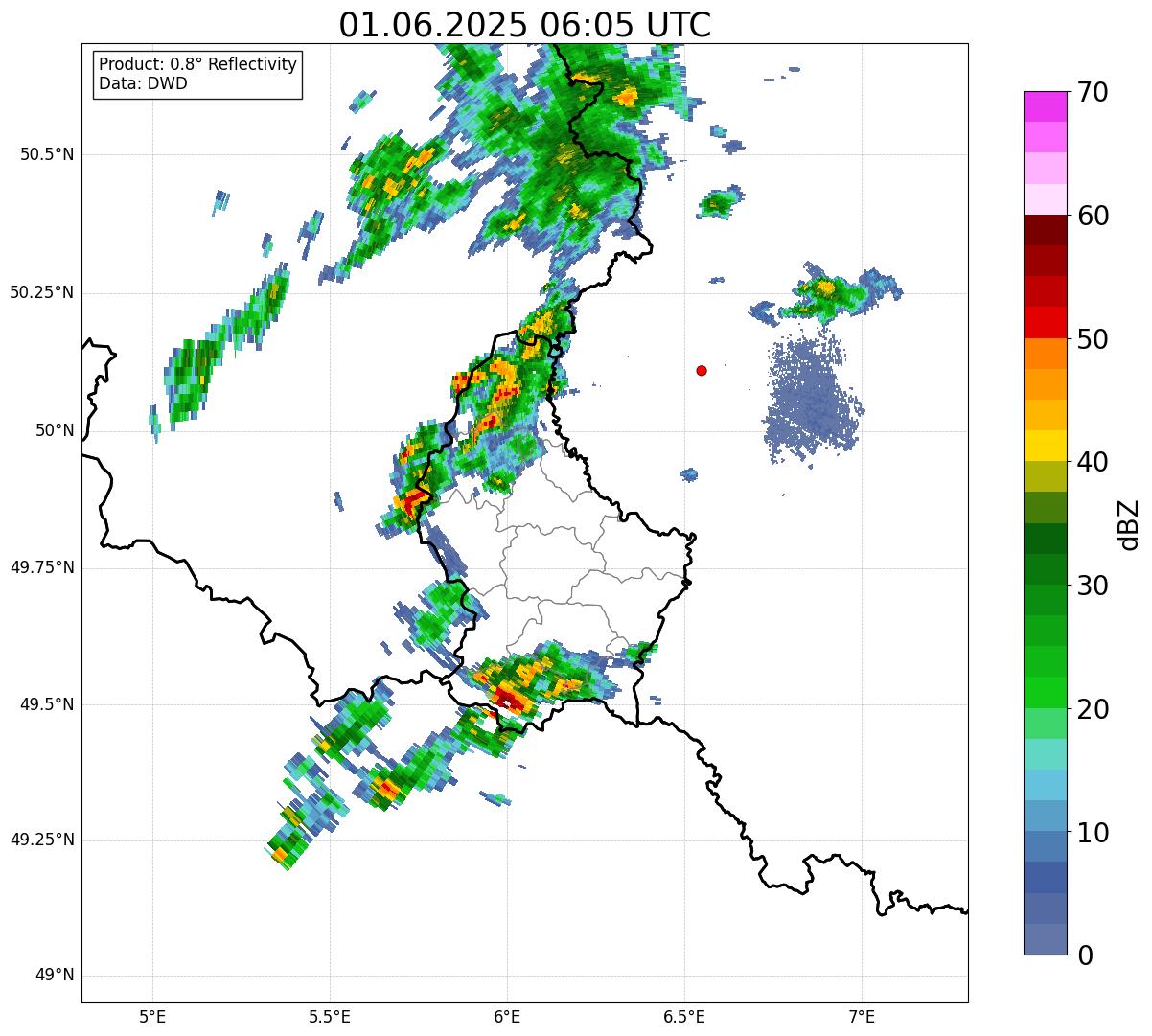The height and width of the screenshot is (1036, 1152).
Task: Click the 5.5°E longitude label
Action: coord(330,1016)
